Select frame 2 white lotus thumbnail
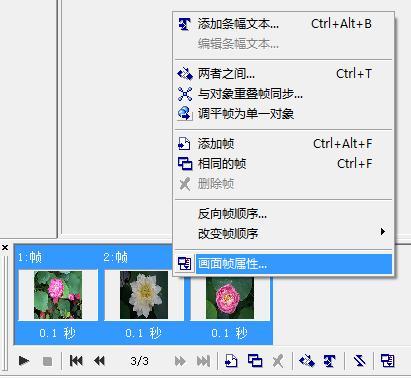 [x=144, y=295]
